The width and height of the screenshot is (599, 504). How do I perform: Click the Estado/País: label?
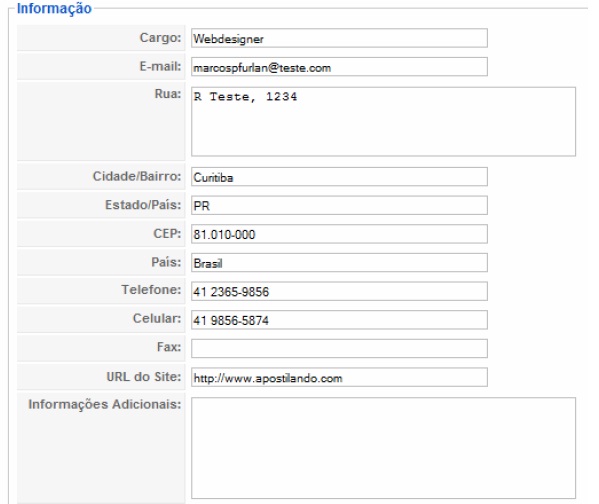(143, 205)
